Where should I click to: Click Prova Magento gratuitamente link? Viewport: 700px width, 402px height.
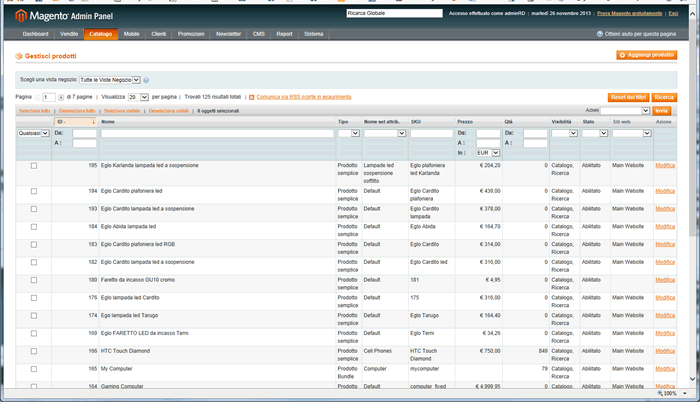(630, 13)
